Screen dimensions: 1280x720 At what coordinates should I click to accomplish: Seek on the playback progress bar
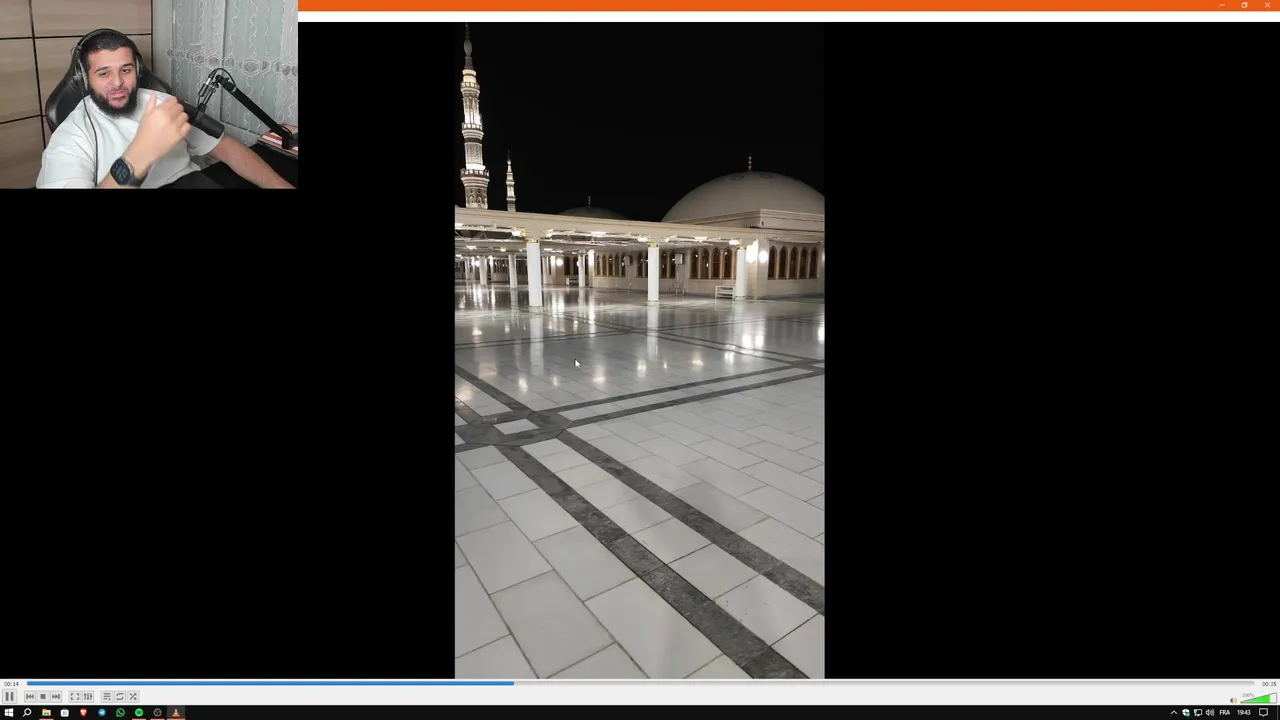coord(640,683)
